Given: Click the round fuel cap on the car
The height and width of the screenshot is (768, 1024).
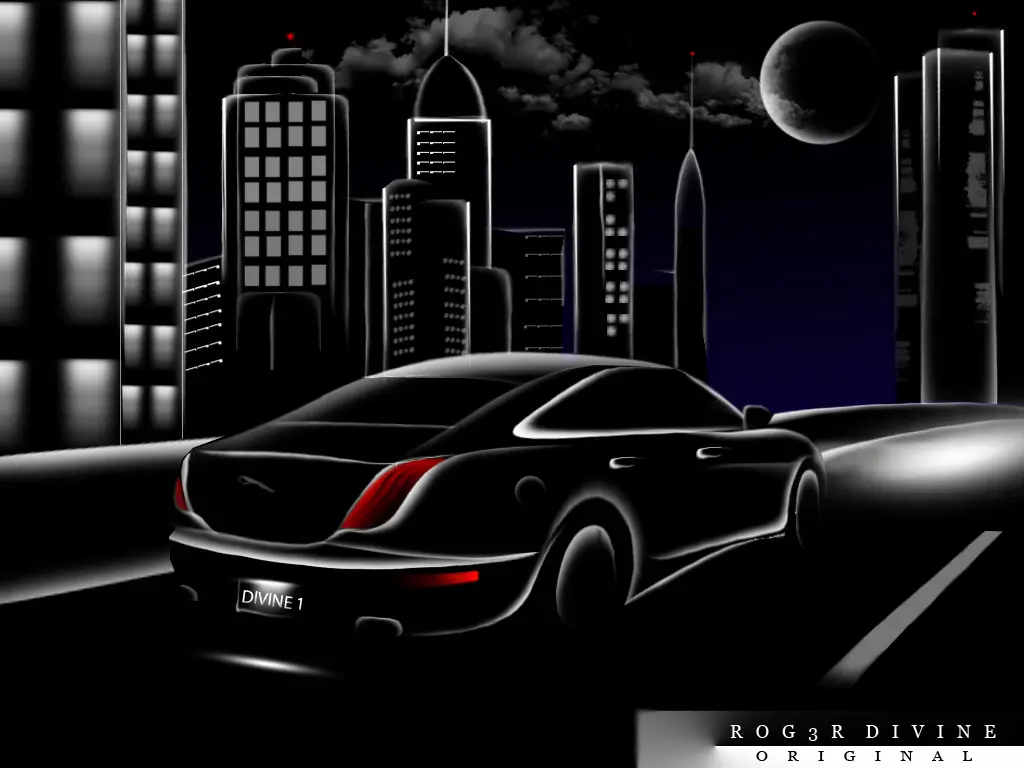Looking at the screenshot, I should 529,490.
